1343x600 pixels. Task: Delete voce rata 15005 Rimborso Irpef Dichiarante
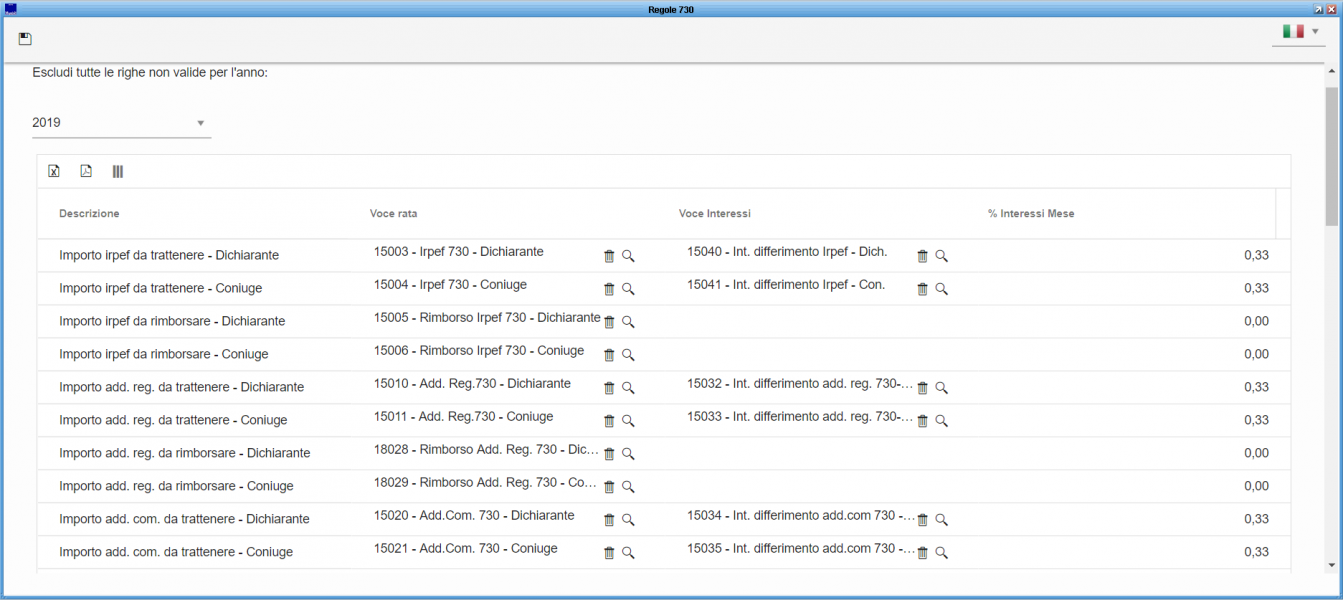(x=609, y=322)
